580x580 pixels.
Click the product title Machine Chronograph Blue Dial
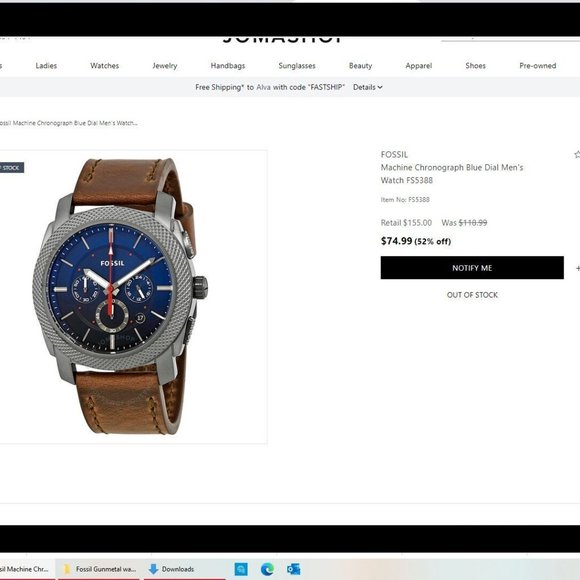coord(452,174)
